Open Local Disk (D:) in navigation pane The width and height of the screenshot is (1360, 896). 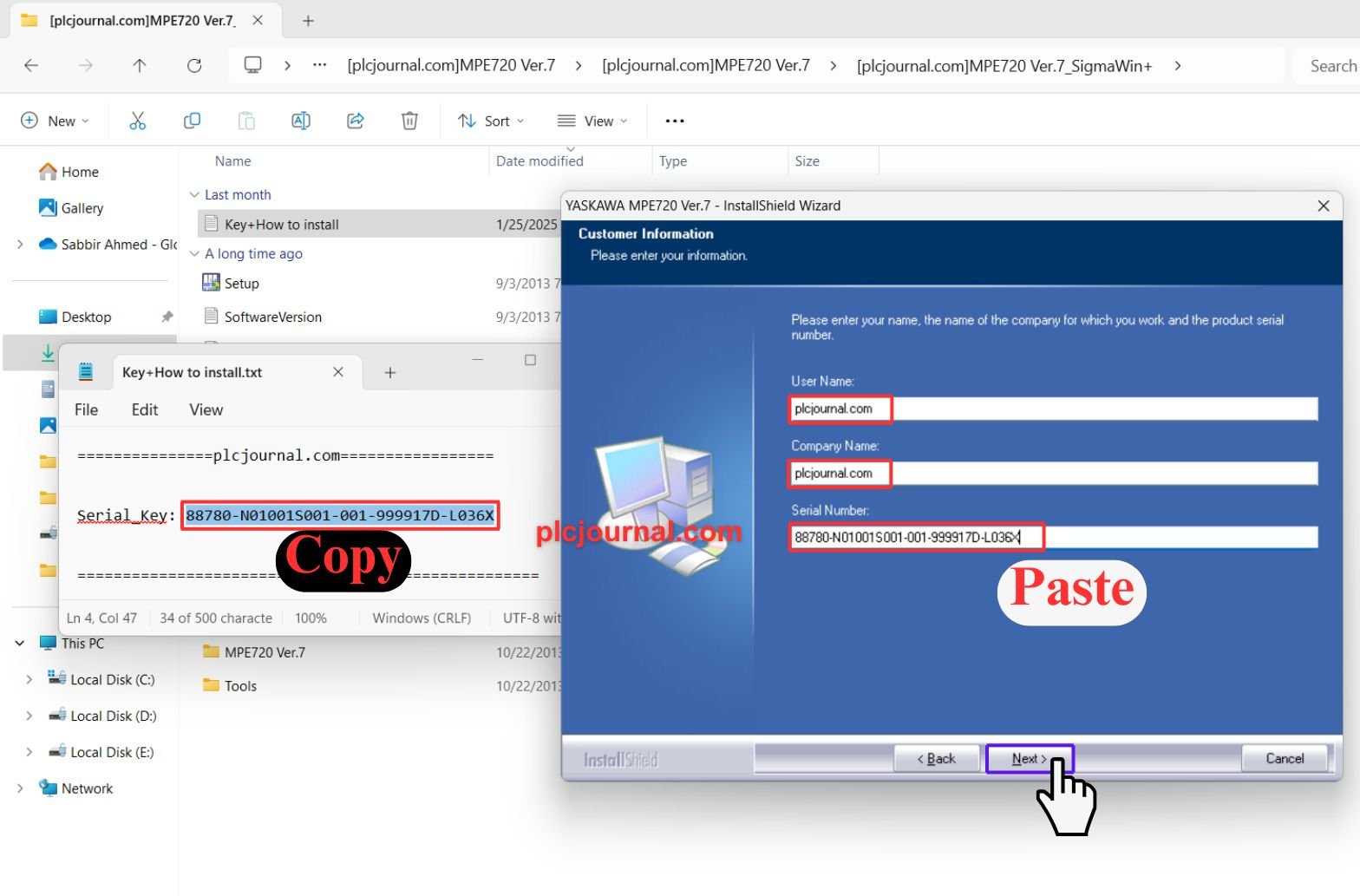[101, 716]
